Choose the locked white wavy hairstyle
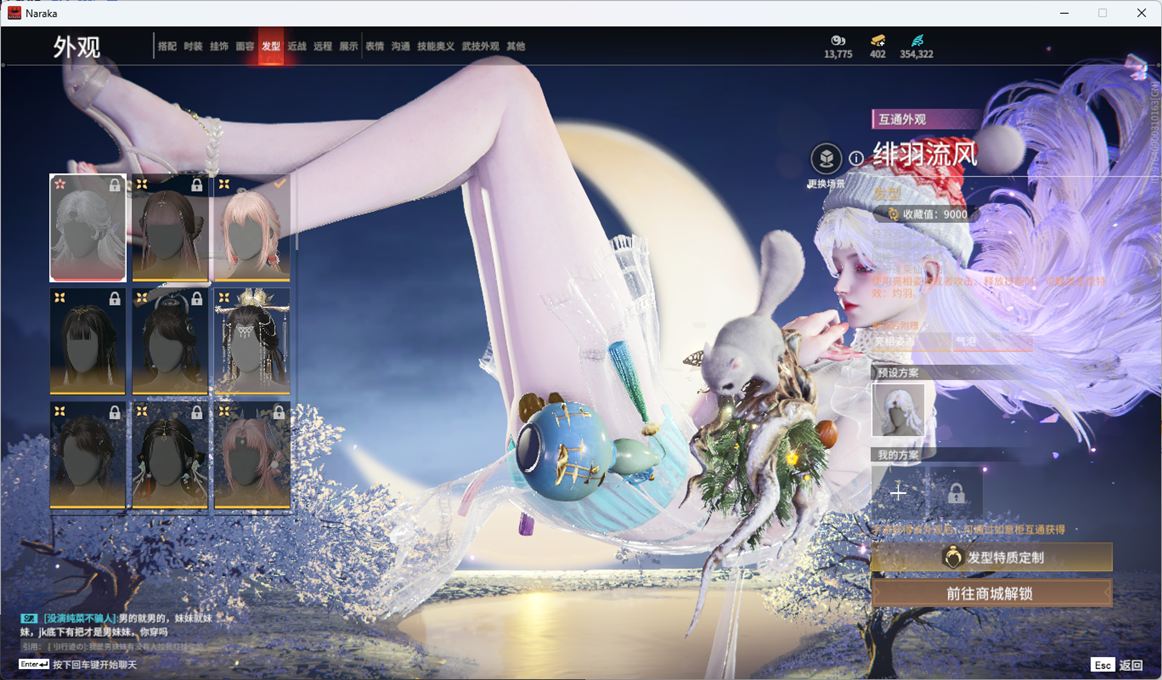1162x680 pixels. point(88,228)
